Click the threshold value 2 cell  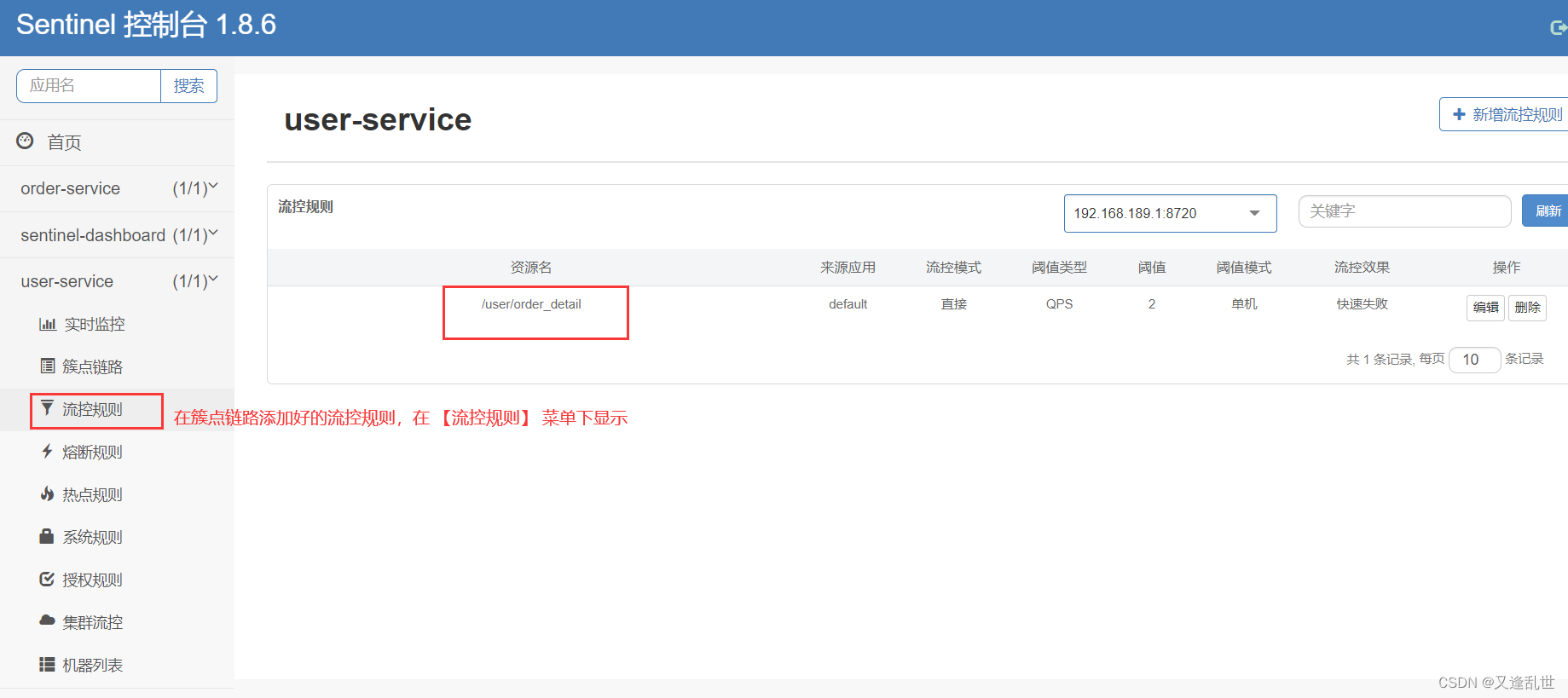pyautogui.click(x=1152, y=304)
